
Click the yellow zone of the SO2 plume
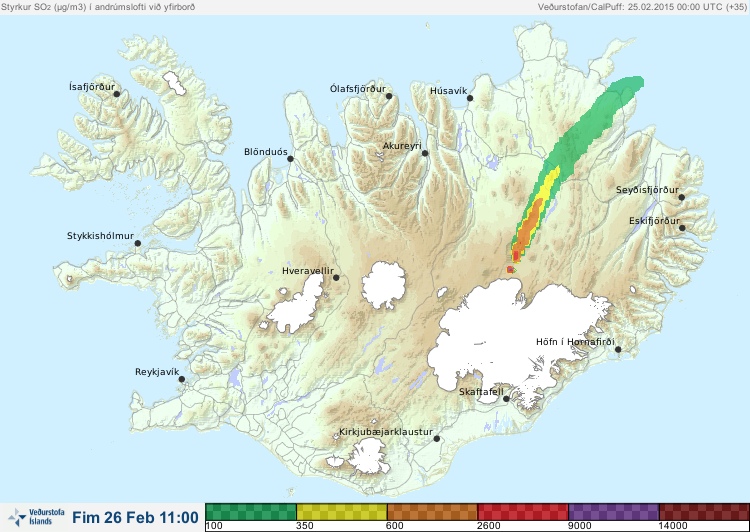550,183
